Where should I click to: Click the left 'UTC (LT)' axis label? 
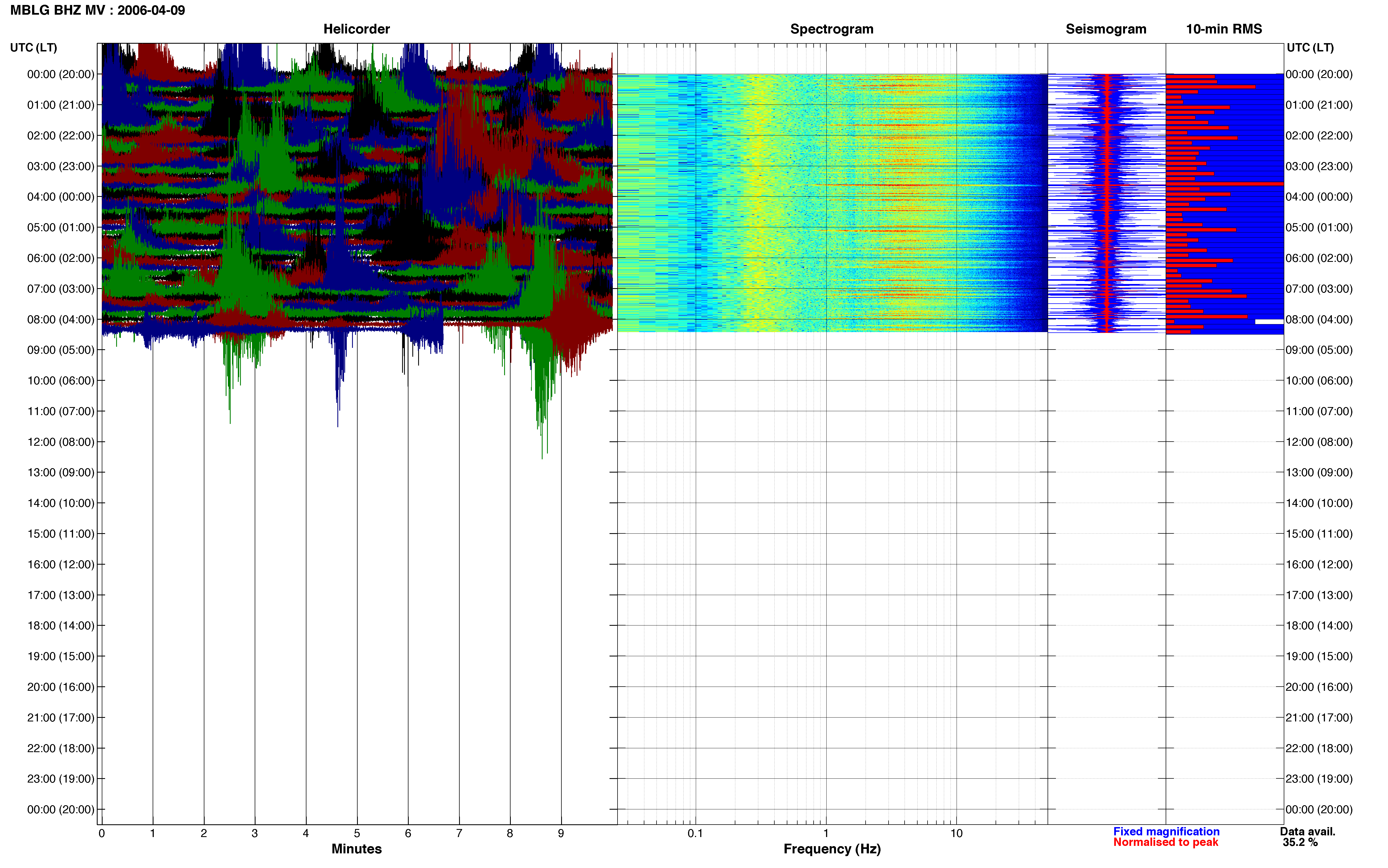(34, 48)
